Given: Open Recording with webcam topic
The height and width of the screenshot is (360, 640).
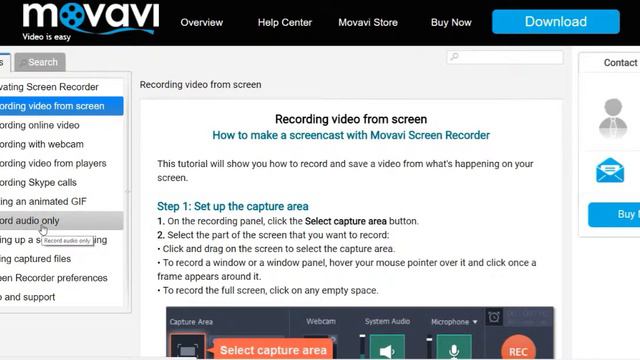Looking at the screenshot, I should click(x=61, y=144).
